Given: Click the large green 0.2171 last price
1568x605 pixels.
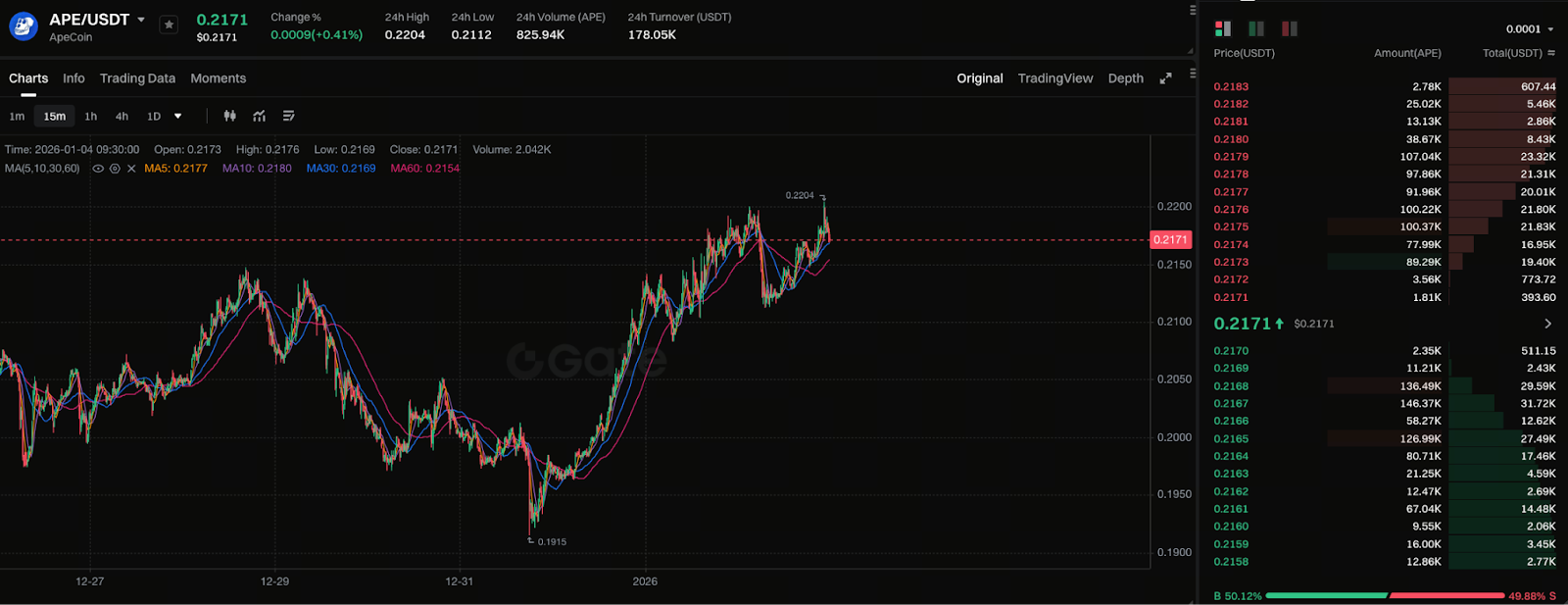Looking at the screenshot, I should click(1242, 324).
